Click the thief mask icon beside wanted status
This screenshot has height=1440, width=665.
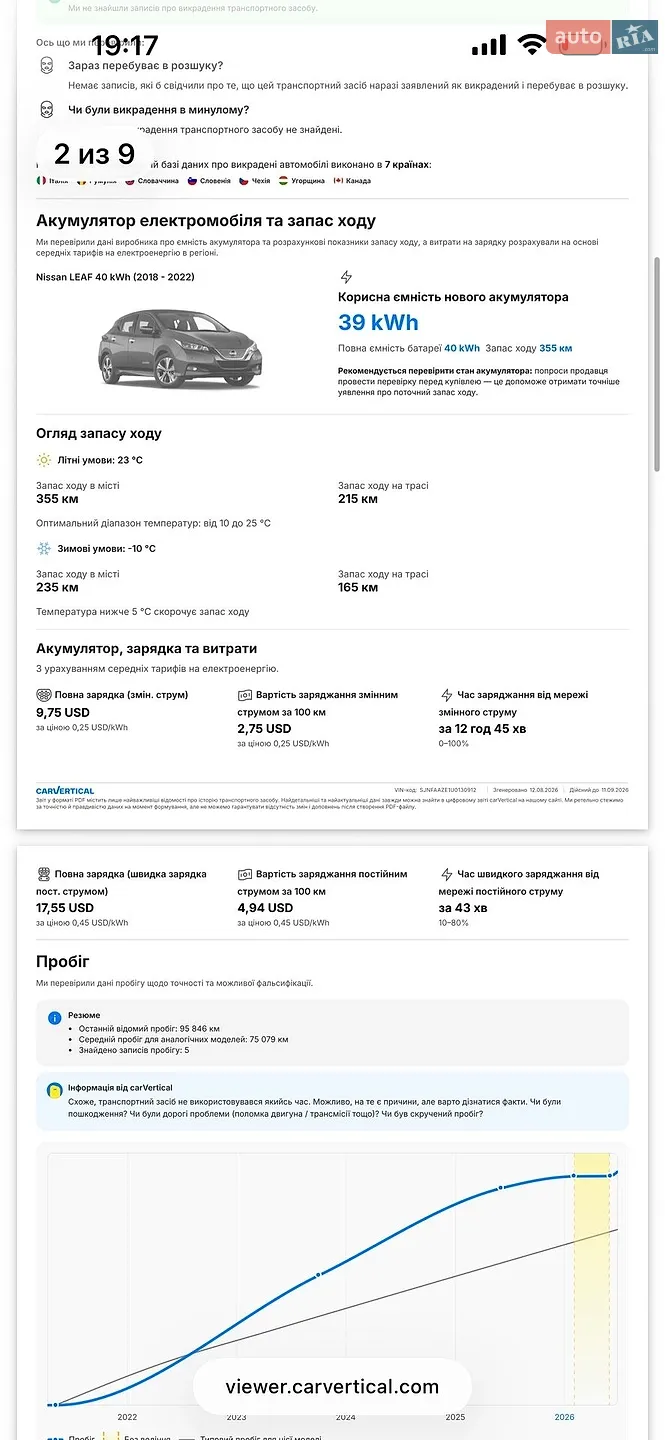tap(46, 66)
